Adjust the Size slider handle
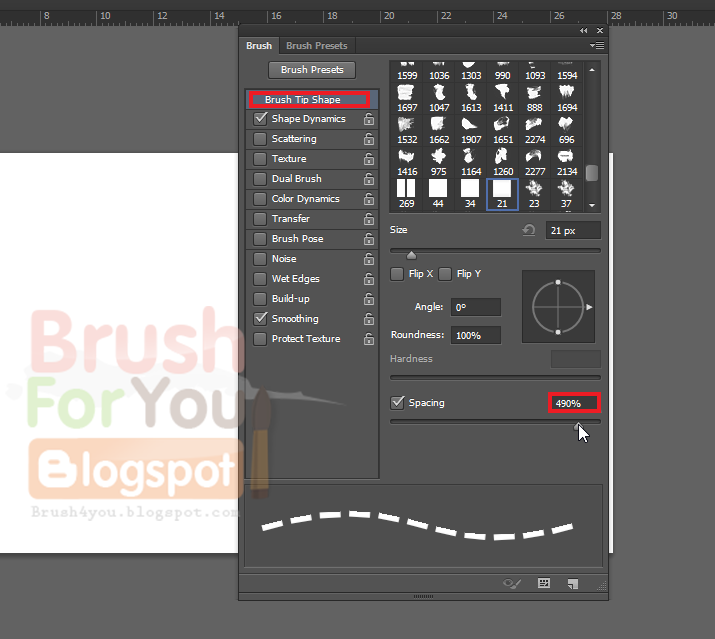Screen dimensions: 715x639 [x=411, y=255]
